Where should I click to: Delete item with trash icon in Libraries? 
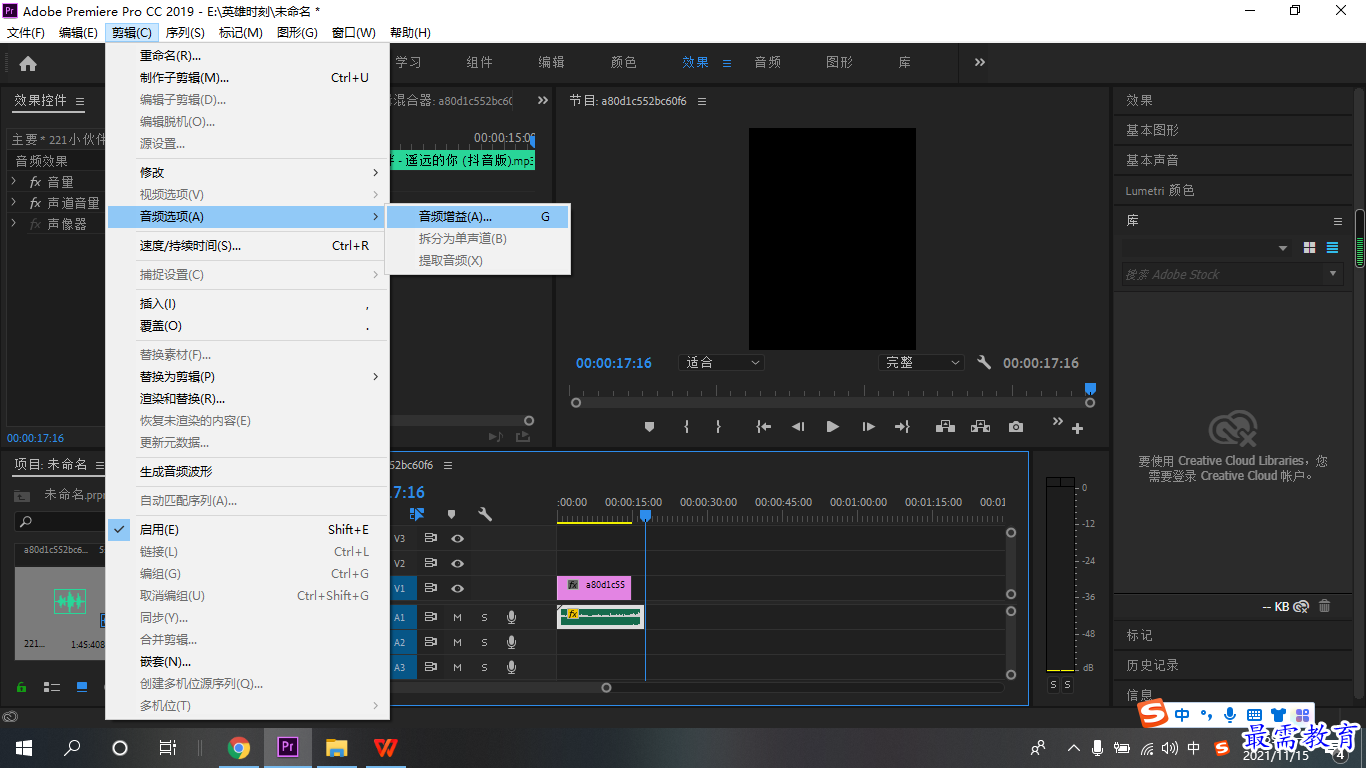pyautogui.click(x=1325, y=606)
